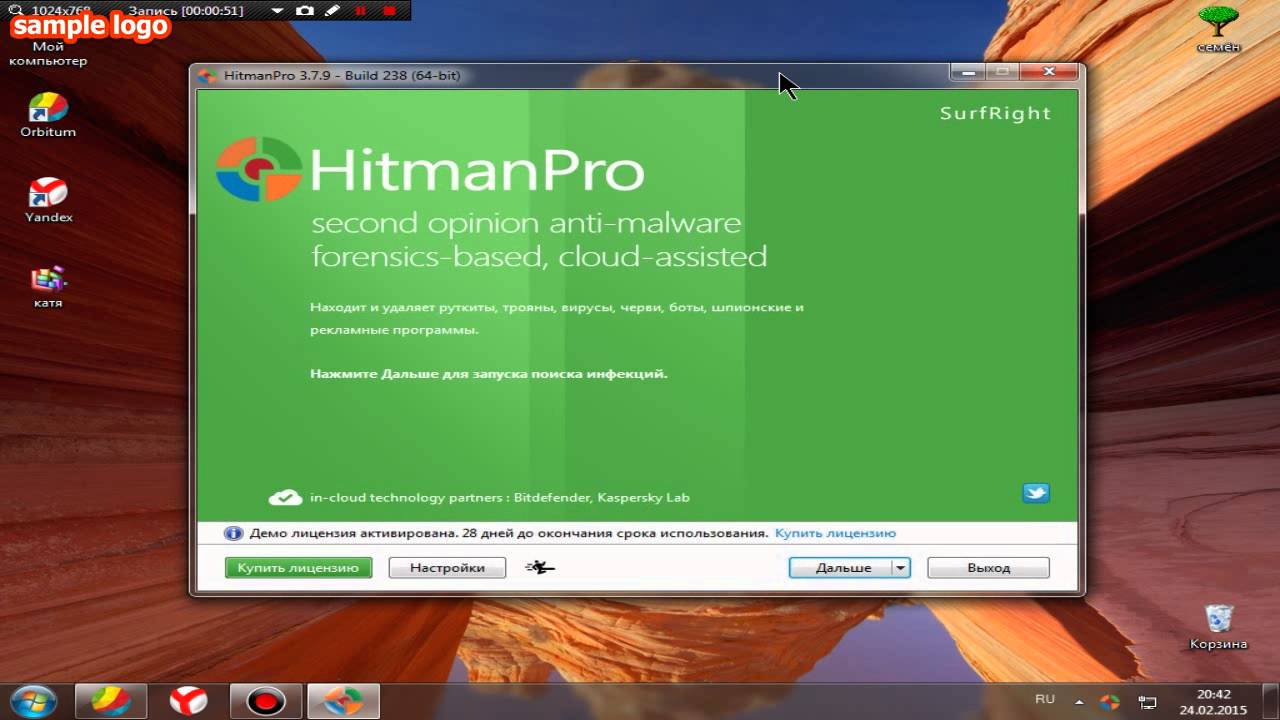Expand the Дальше button dropdown arrow
Image resolution: width=1280 pixels, height=720 pixels.
point(900,568)
